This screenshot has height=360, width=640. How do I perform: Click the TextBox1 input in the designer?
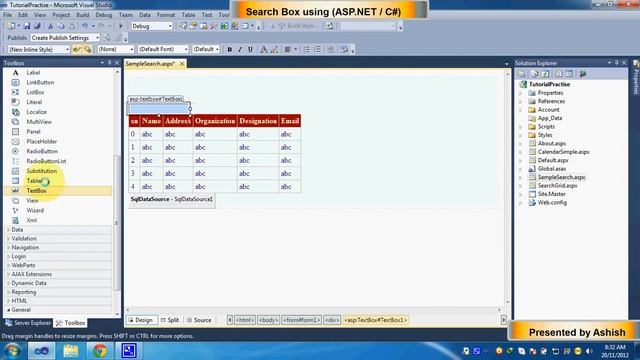tap(159, 109)
